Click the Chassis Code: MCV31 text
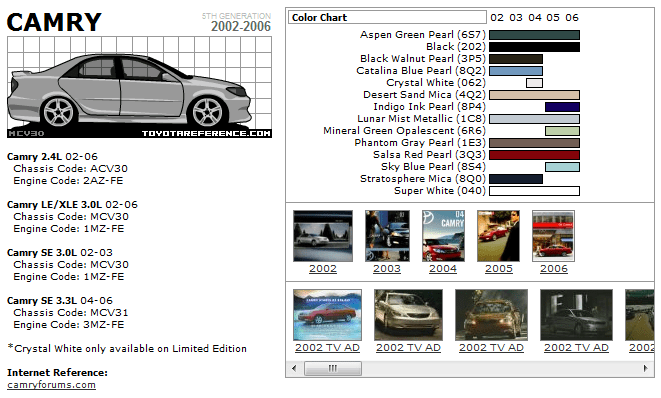The height and width of the screenshot is (398, 661). point(71,312)
